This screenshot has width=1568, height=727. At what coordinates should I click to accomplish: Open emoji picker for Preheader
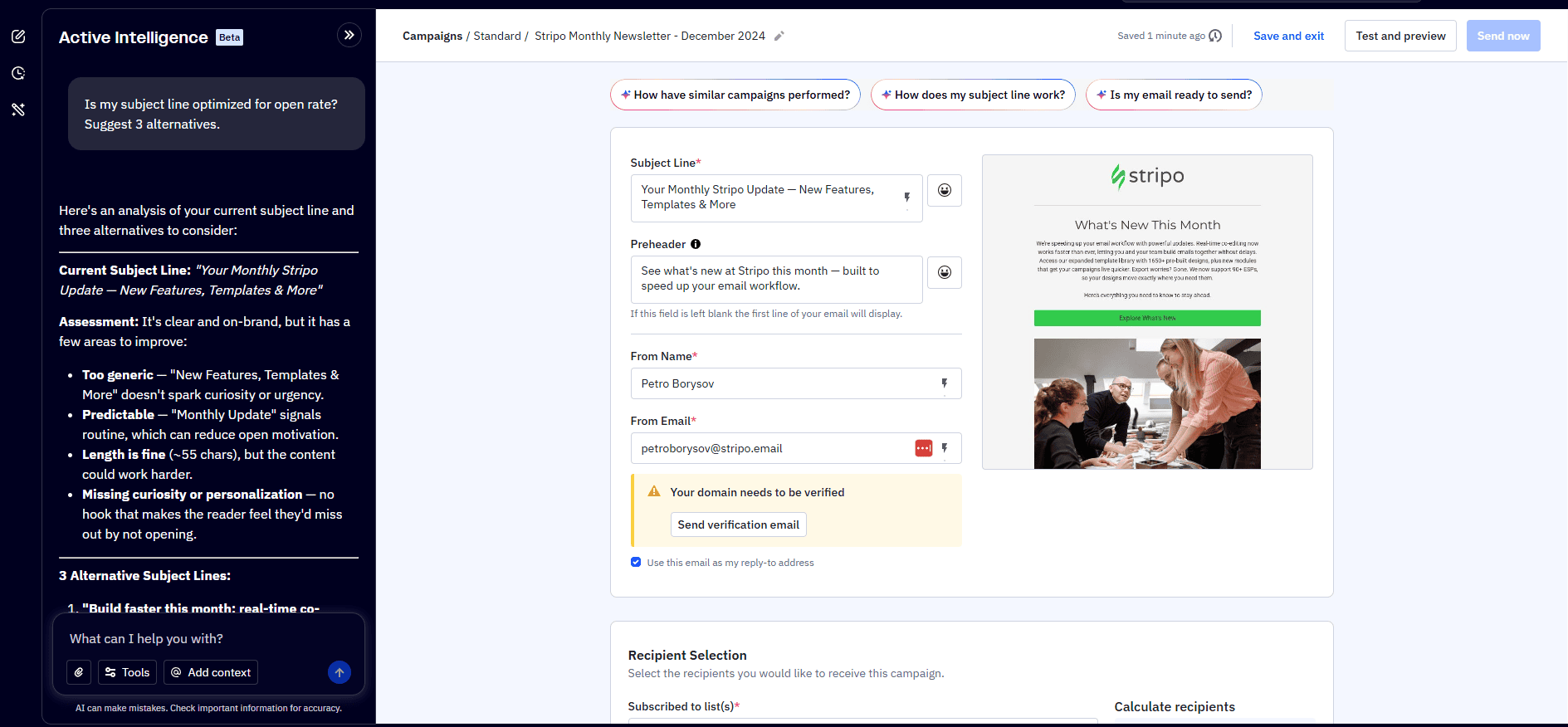pos(945,272)
